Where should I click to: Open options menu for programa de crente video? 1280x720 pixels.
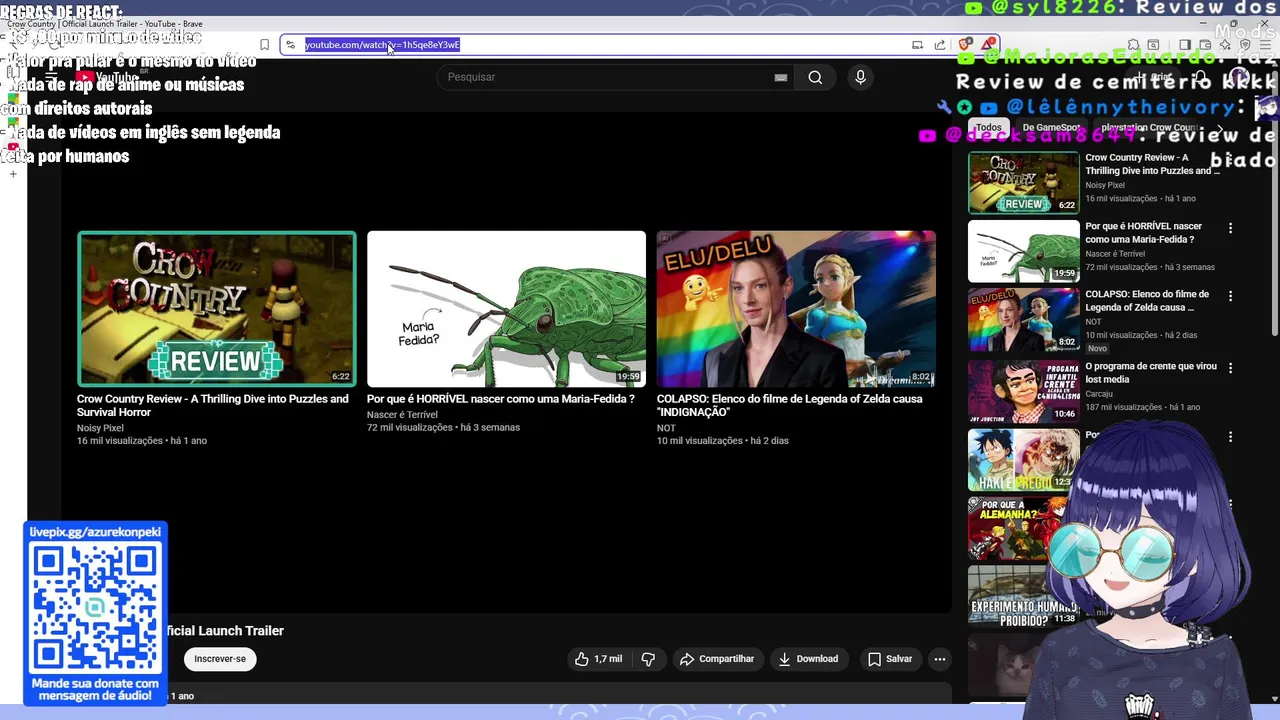[1230, 368]
